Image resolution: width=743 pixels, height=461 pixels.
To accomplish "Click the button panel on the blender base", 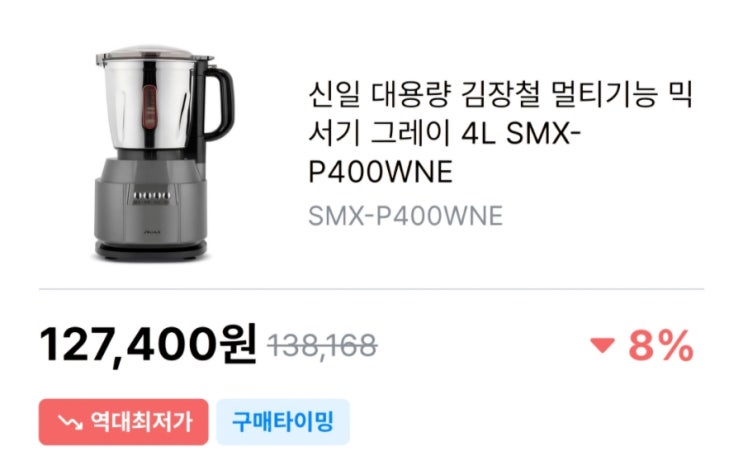I will [x=151, y=196].
